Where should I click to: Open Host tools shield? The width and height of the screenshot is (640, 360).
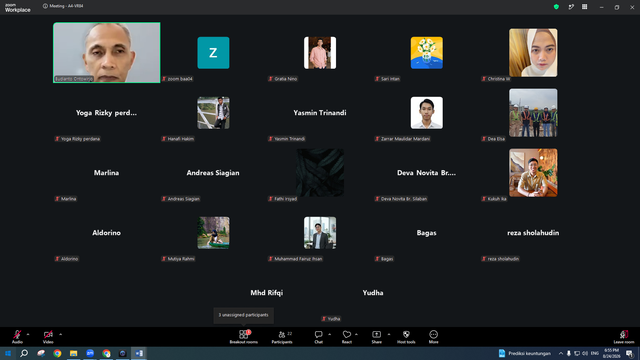(x=406, y=337)
